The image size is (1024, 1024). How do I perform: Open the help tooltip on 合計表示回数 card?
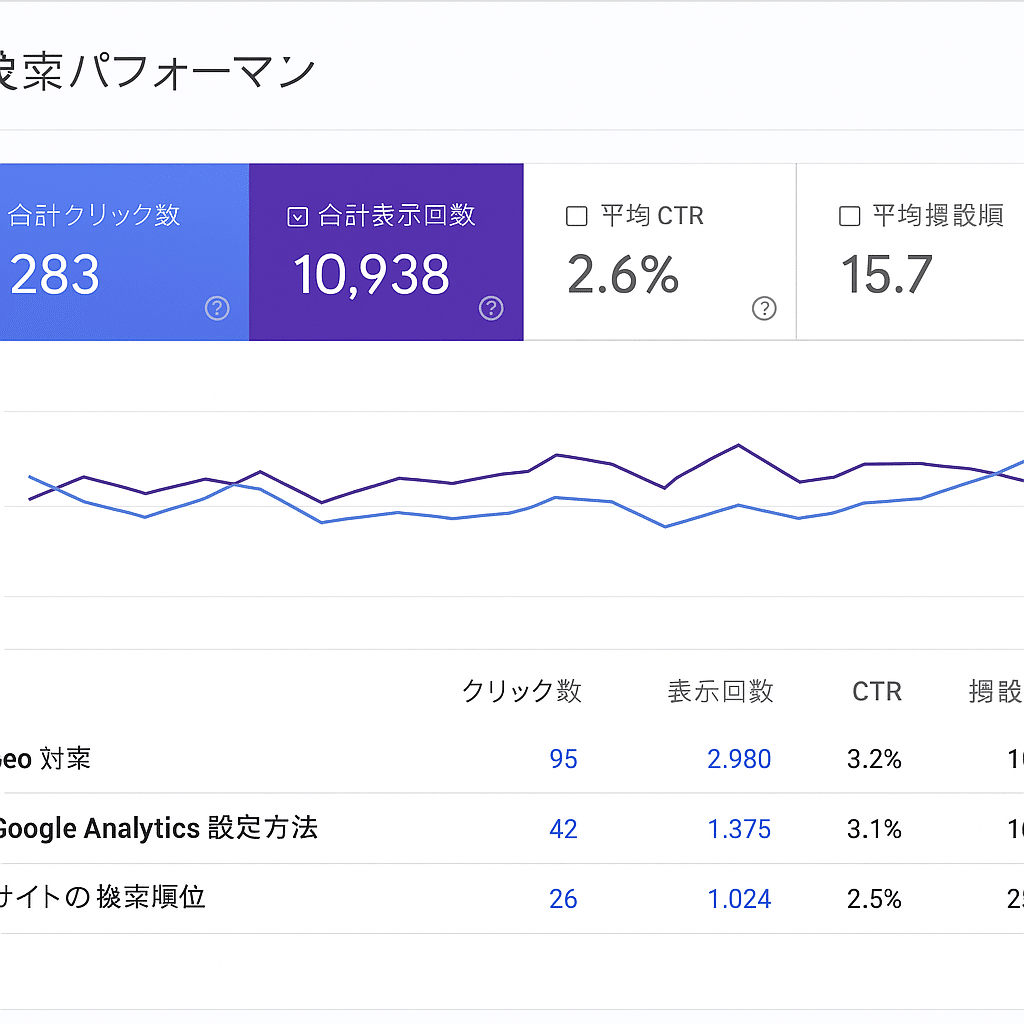(x=491, y=309)
